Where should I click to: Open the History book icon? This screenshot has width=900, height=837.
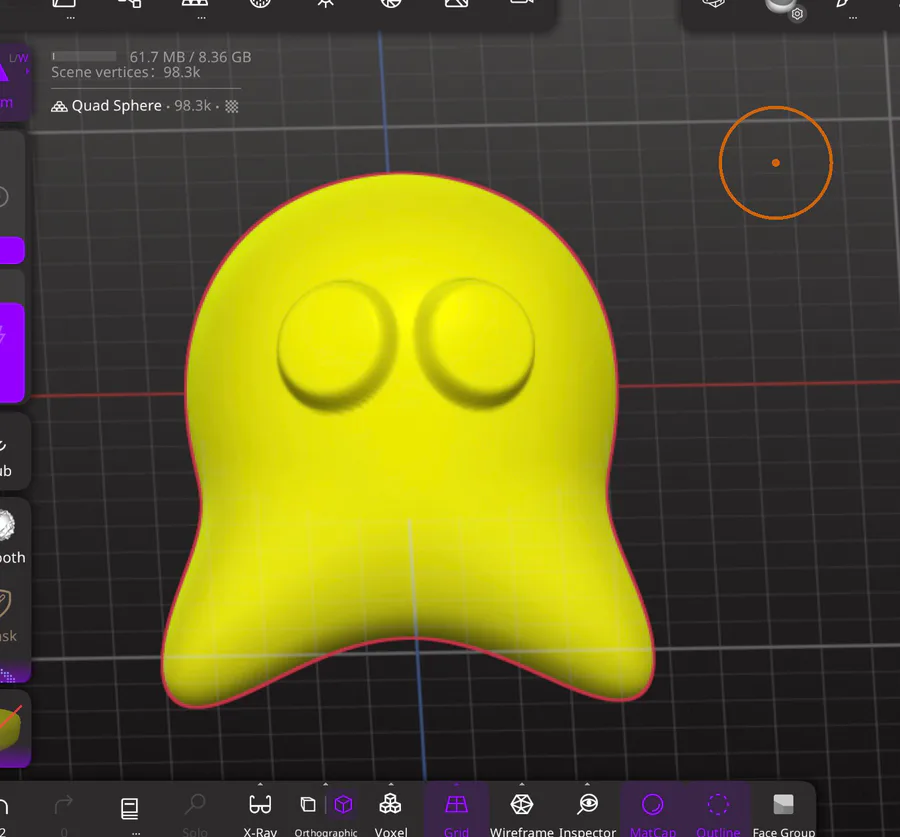[x=130, y=809]
